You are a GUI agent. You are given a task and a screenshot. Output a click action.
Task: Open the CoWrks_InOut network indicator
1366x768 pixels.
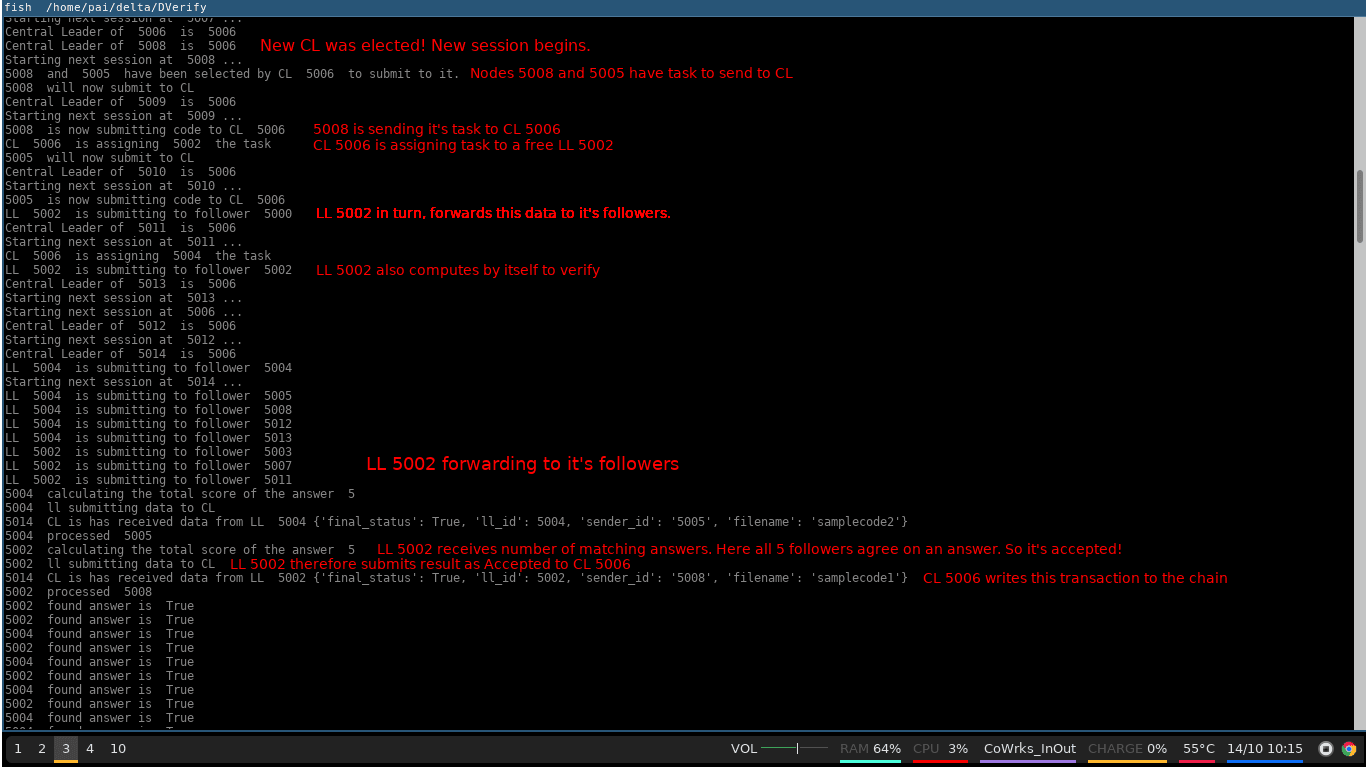(1029, 749)
